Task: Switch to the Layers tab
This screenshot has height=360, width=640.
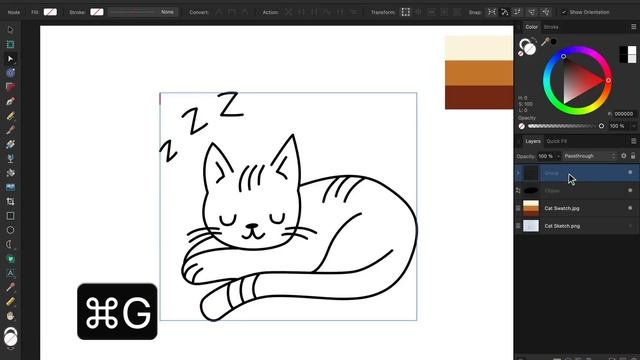Action: [x=533, y=141]
